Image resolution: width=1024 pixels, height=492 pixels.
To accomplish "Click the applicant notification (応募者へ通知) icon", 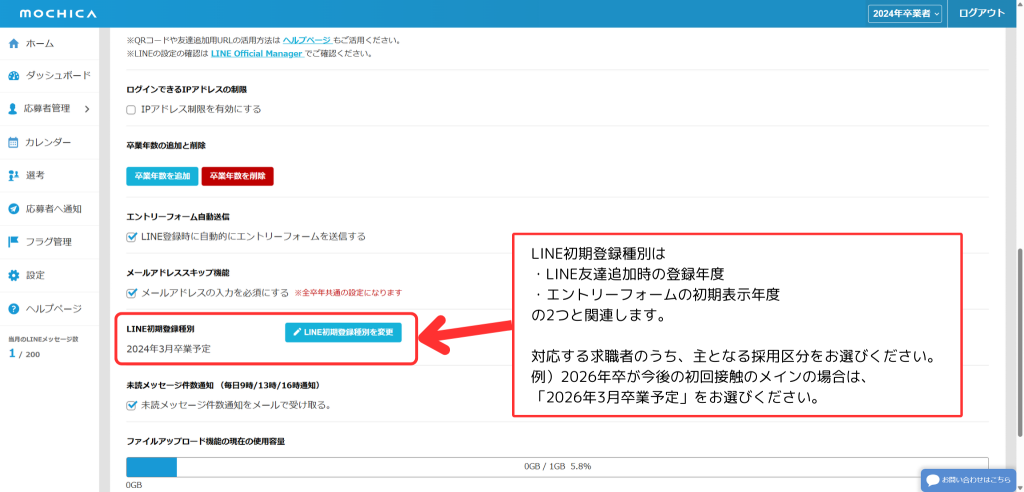I will [14, 209].
